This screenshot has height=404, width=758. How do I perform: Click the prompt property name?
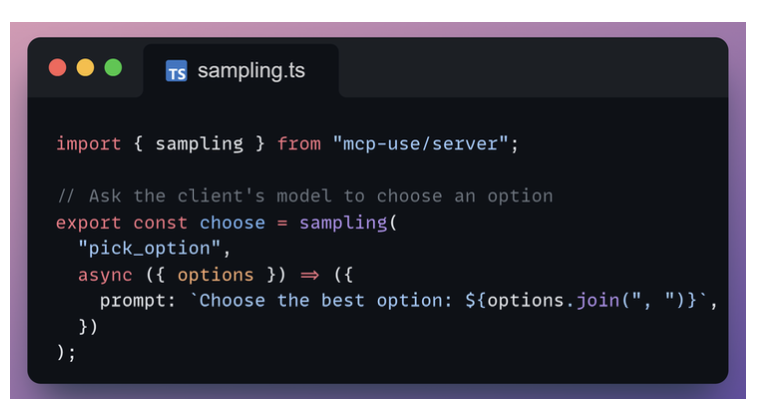point(135,300)
